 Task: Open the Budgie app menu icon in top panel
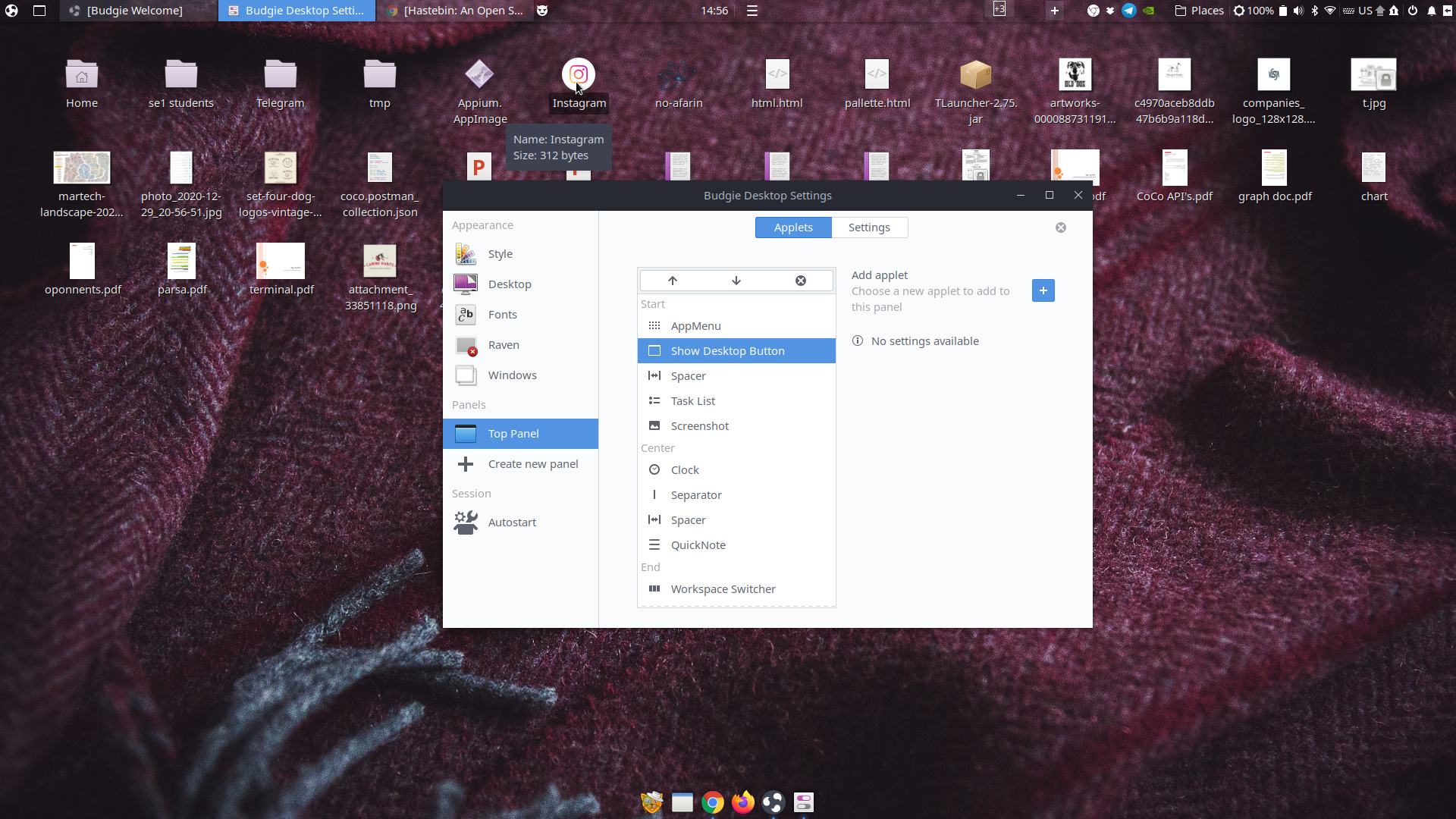point(11,11)
